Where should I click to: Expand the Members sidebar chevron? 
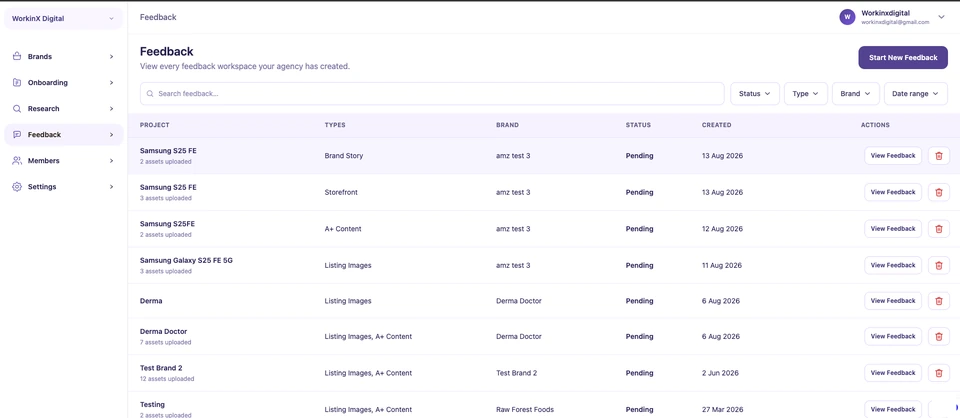[x=111, y=160]
